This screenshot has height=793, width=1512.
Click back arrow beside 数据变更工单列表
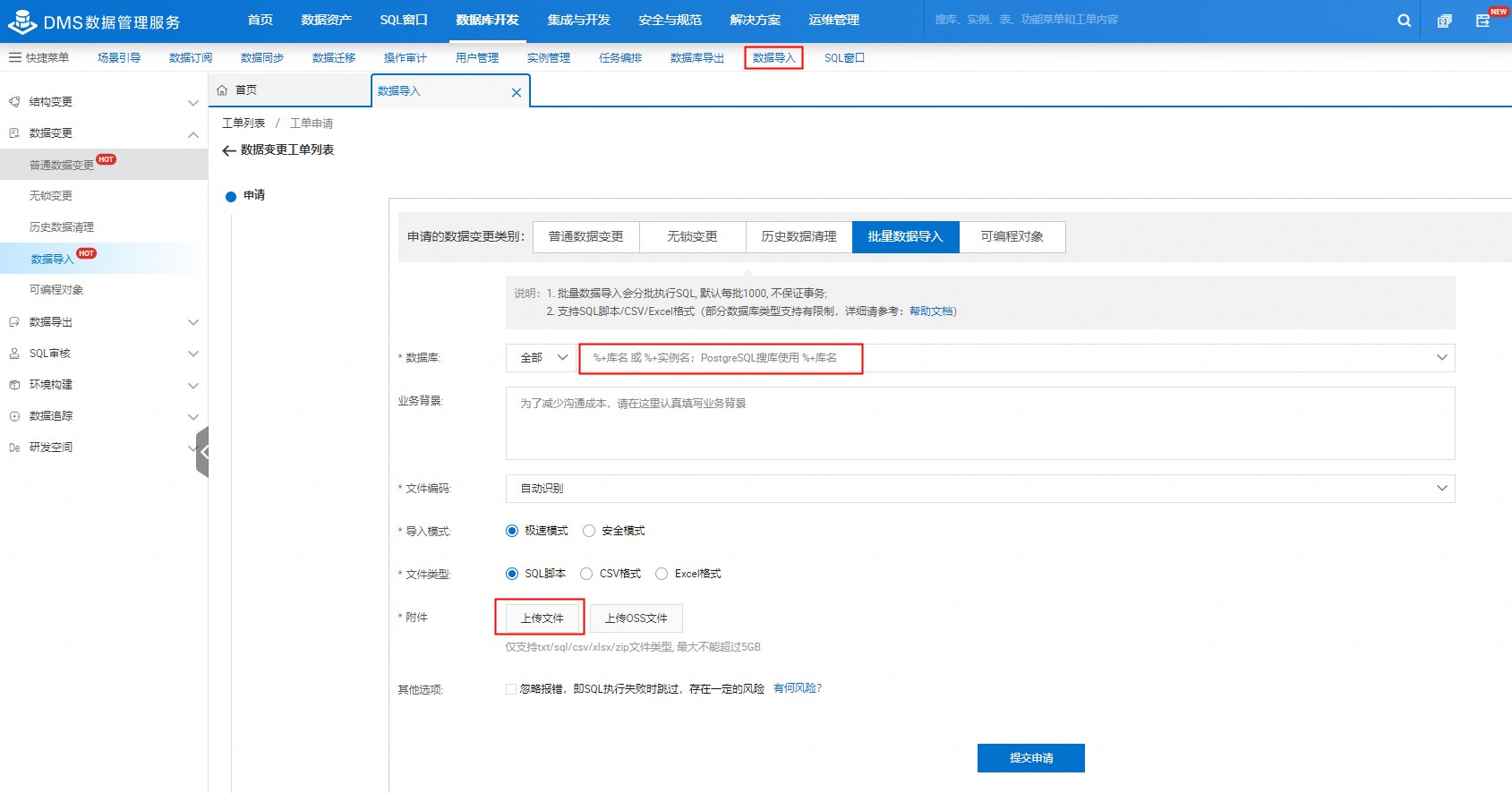(229, 150)
